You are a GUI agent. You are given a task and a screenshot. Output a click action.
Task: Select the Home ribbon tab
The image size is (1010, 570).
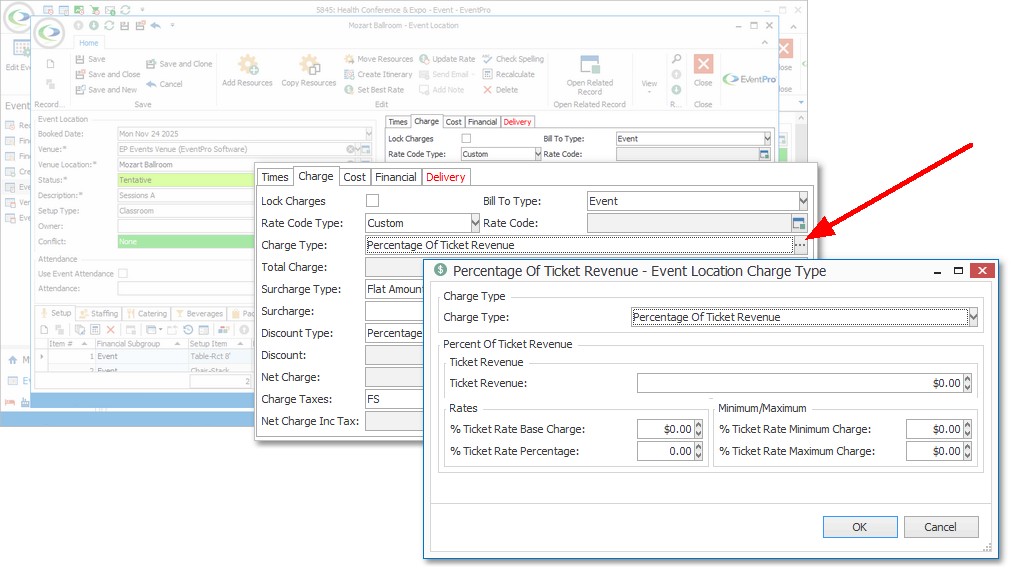click(x=89, y=43)
